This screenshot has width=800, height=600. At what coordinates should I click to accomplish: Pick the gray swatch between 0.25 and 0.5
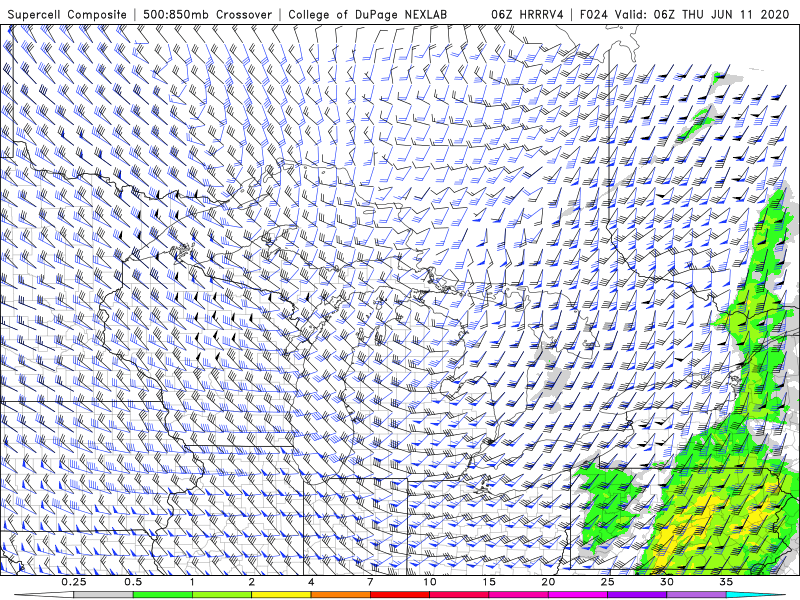click(104, 595)
